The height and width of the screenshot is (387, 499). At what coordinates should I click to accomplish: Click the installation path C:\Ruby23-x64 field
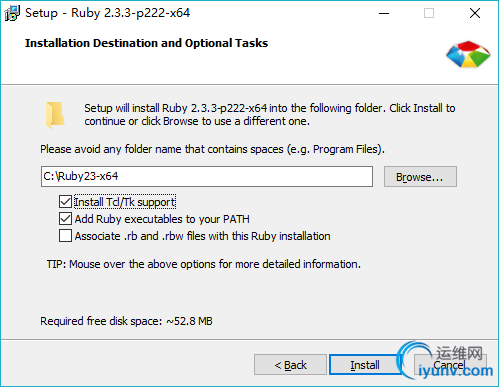point(207,176)
